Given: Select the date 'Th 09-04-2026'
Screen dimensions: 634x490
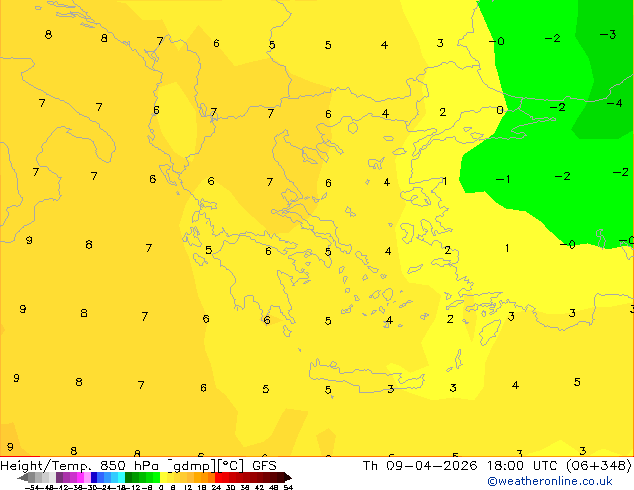Looking at the screenshot, I should (420, 466).
